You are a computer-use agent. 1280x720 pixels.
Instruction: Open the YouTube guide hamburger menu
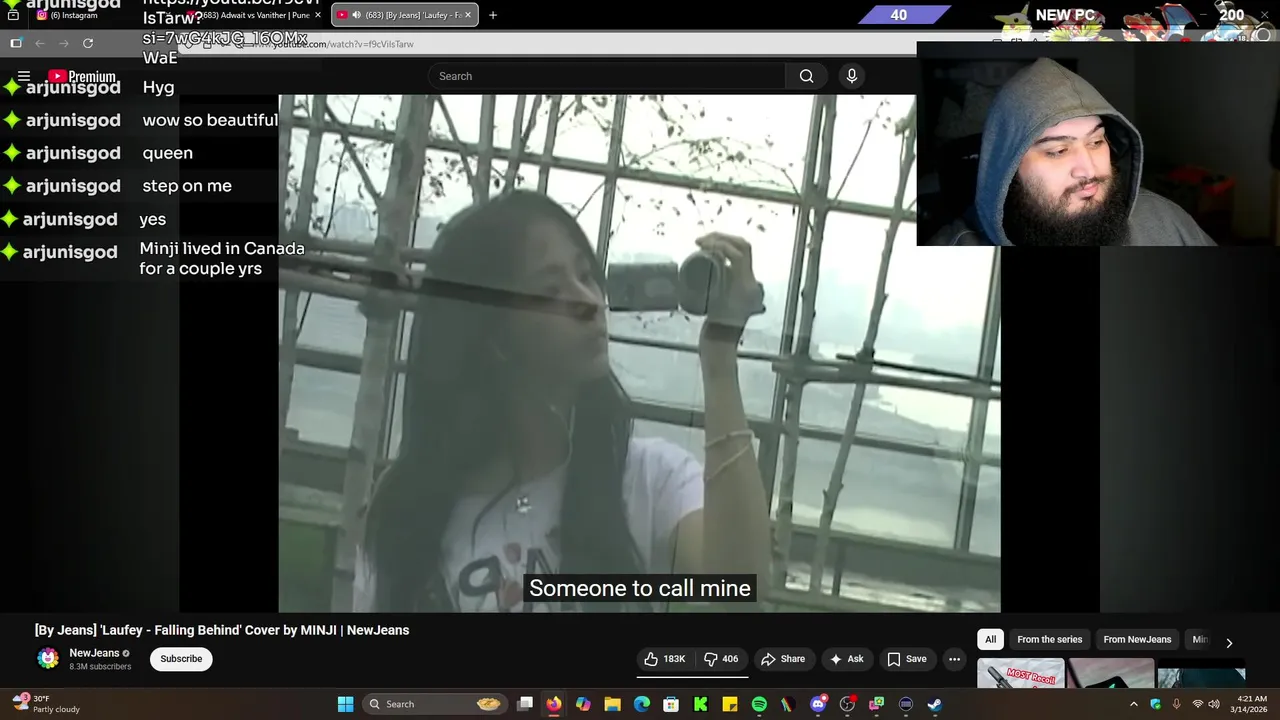[24, 76]
